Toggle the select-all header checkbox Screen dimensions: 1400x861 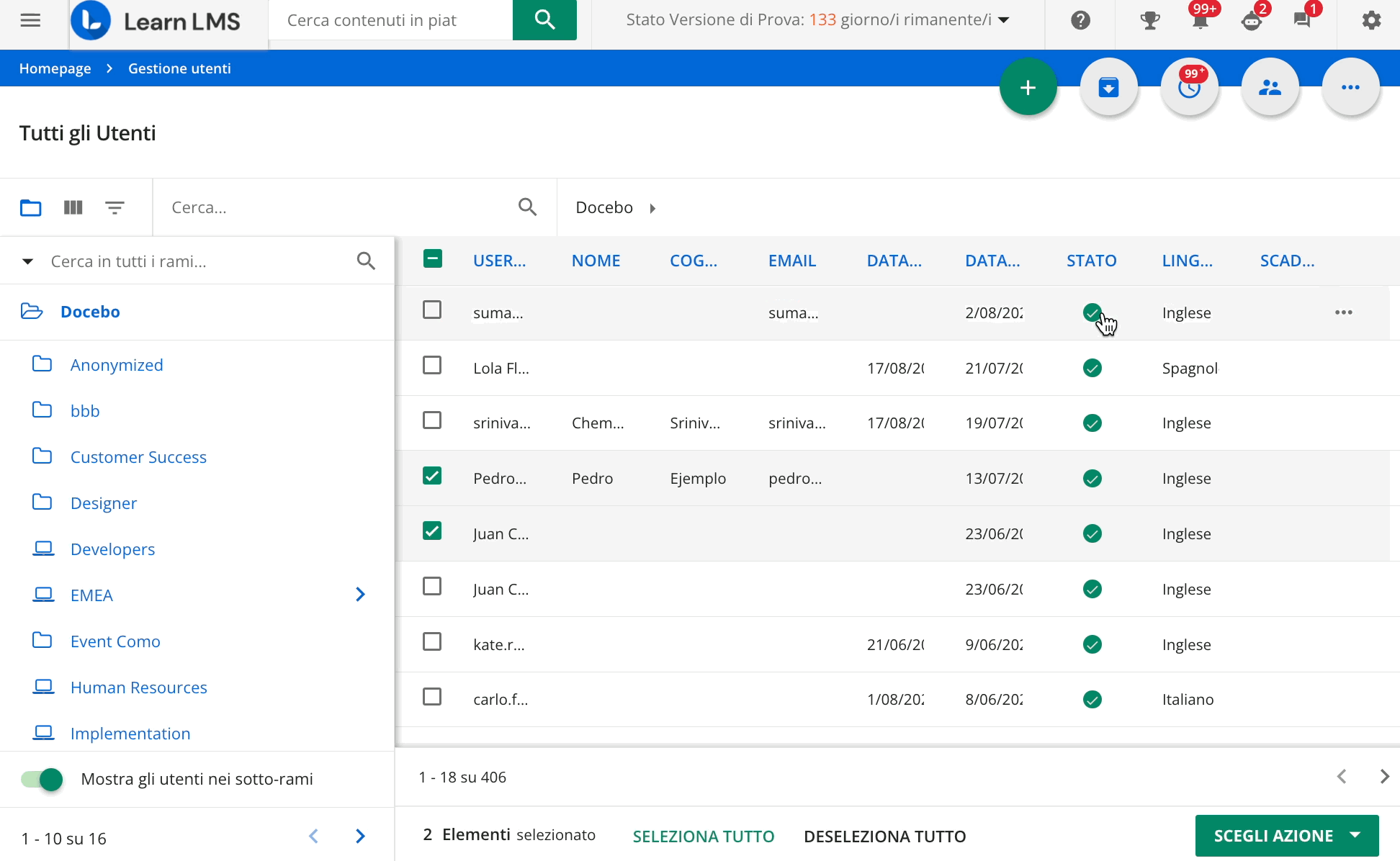tap(433, 258)
